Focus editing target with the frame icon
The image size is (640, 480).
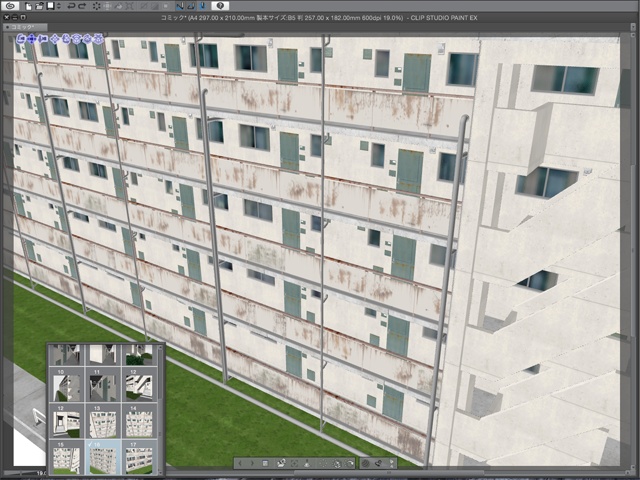[x=294, y=463]
